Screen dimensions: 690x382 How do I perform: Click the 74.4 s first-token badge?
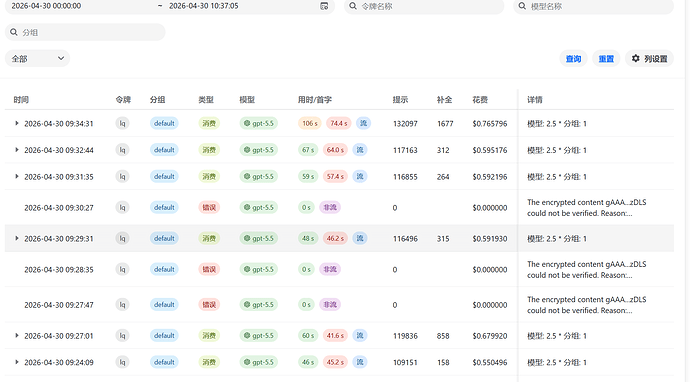338,123
